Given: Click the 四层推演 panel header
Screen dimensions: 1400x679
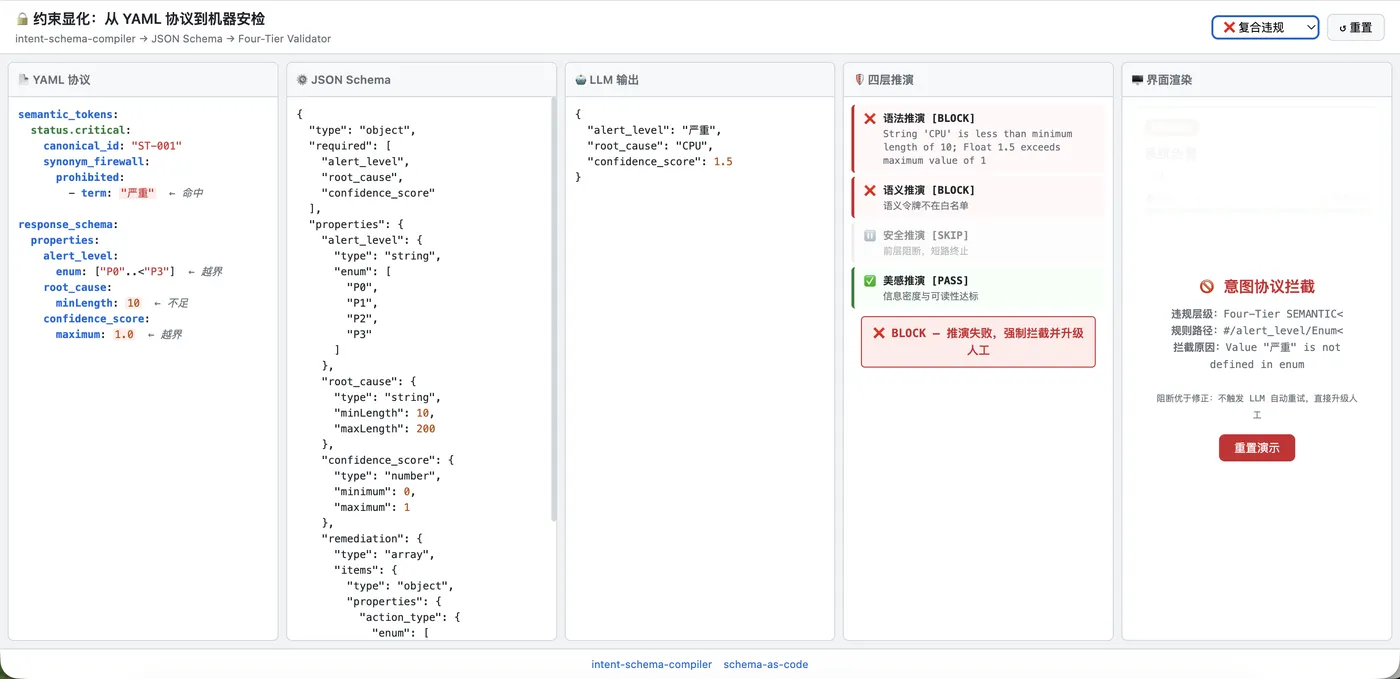Looking at the screenshot, I should pos(978,80).
